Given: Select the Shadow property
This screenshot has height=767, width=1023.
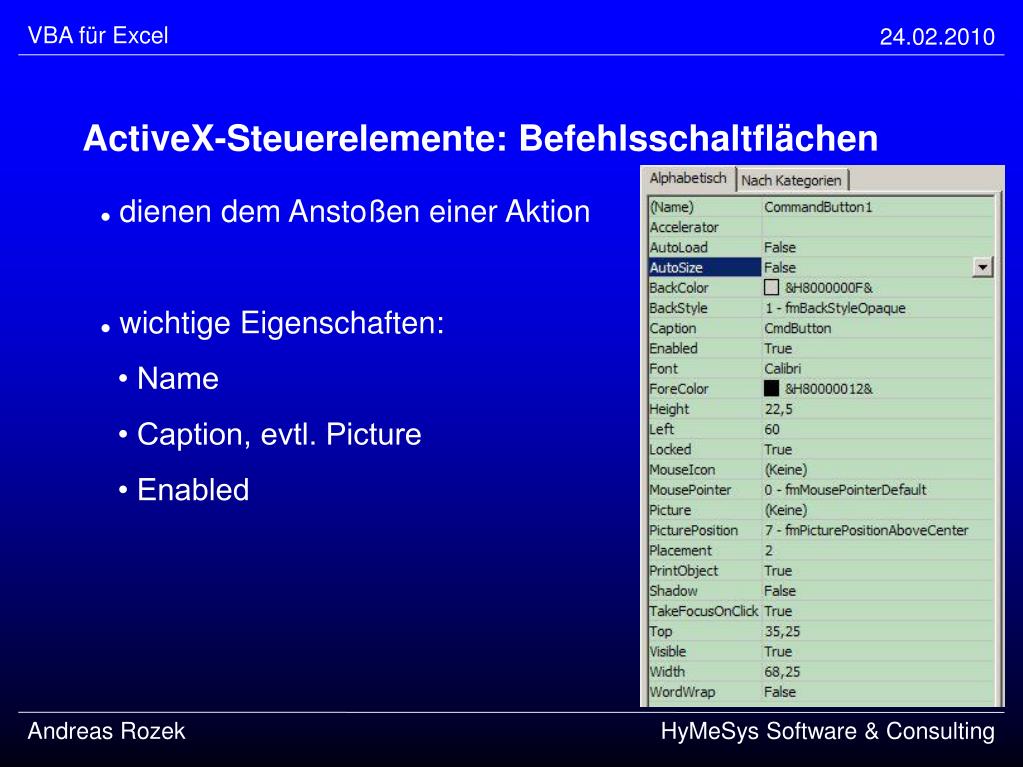Looking at the screenshot, I should 673,591.
